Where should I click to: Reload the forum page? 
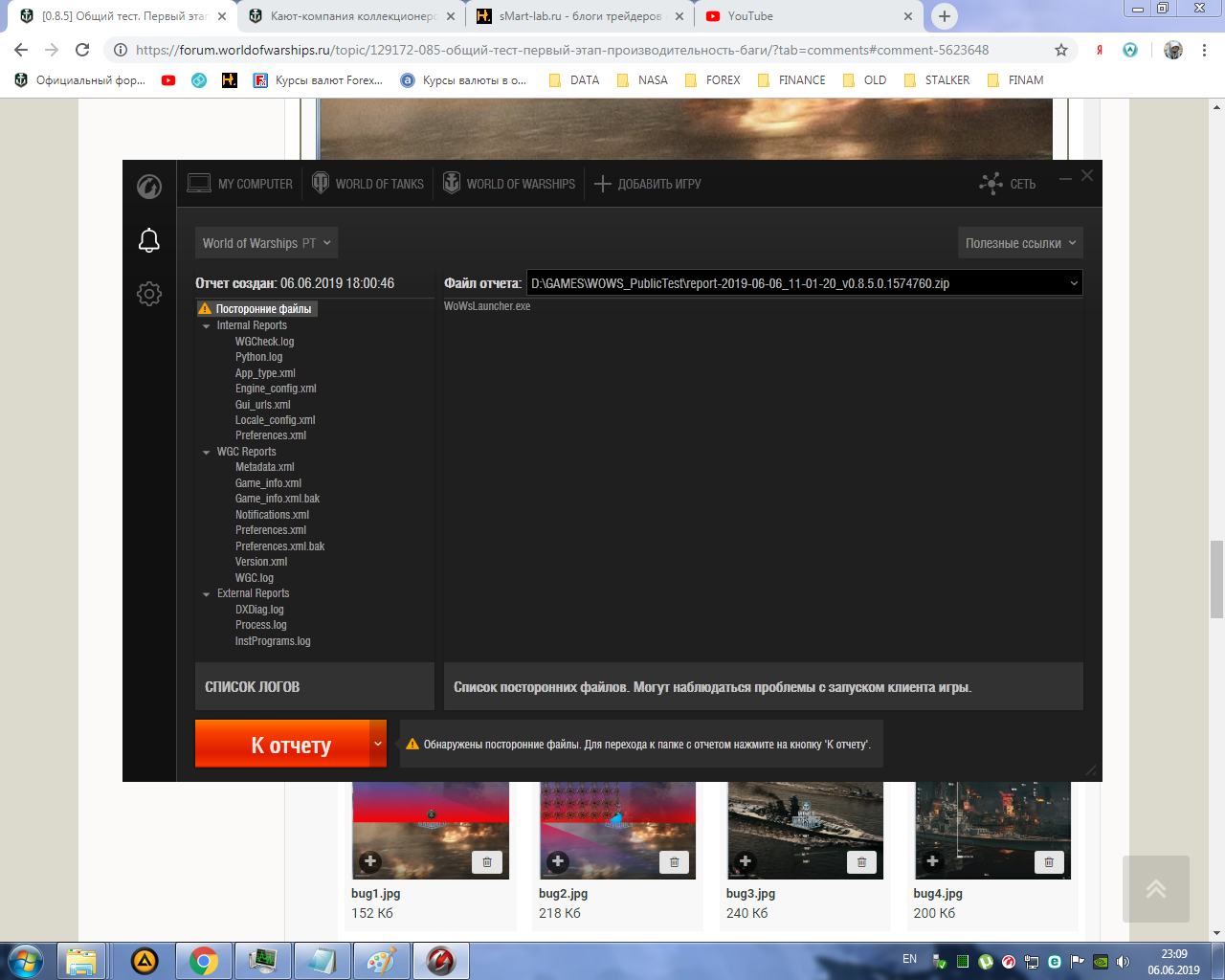(x=82, y=50)
